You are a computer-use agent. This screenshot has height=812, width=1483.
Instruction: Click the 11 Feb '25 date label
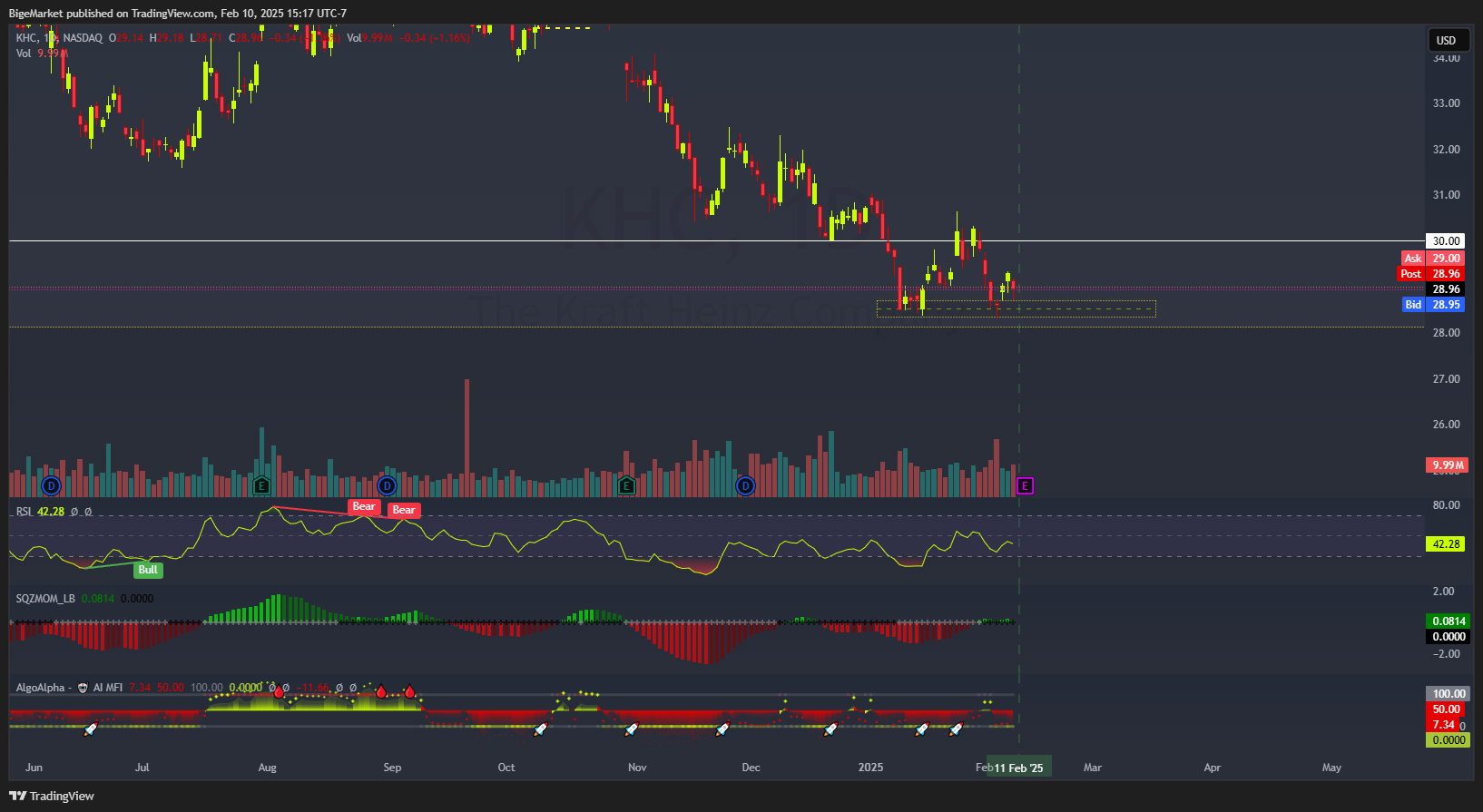click(1018, 768)
